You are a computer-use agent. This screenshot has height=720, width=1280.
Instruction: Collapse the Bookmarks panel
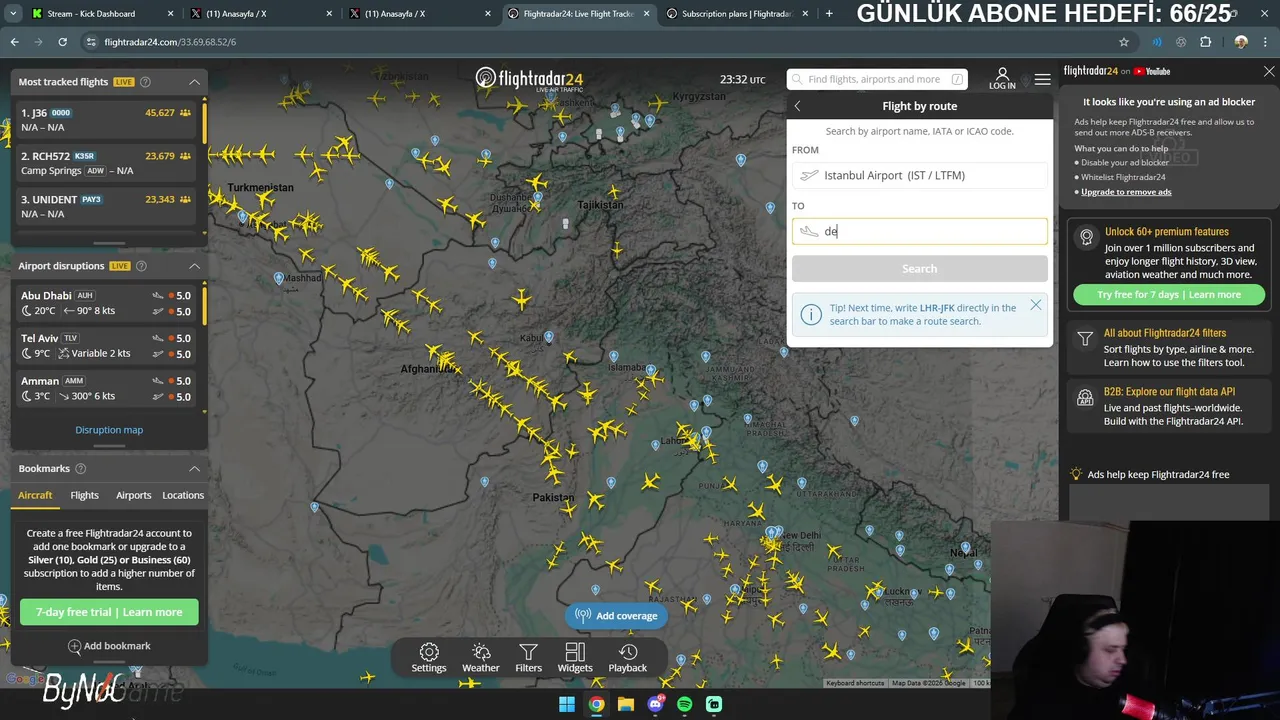click(x=195, y=468)
